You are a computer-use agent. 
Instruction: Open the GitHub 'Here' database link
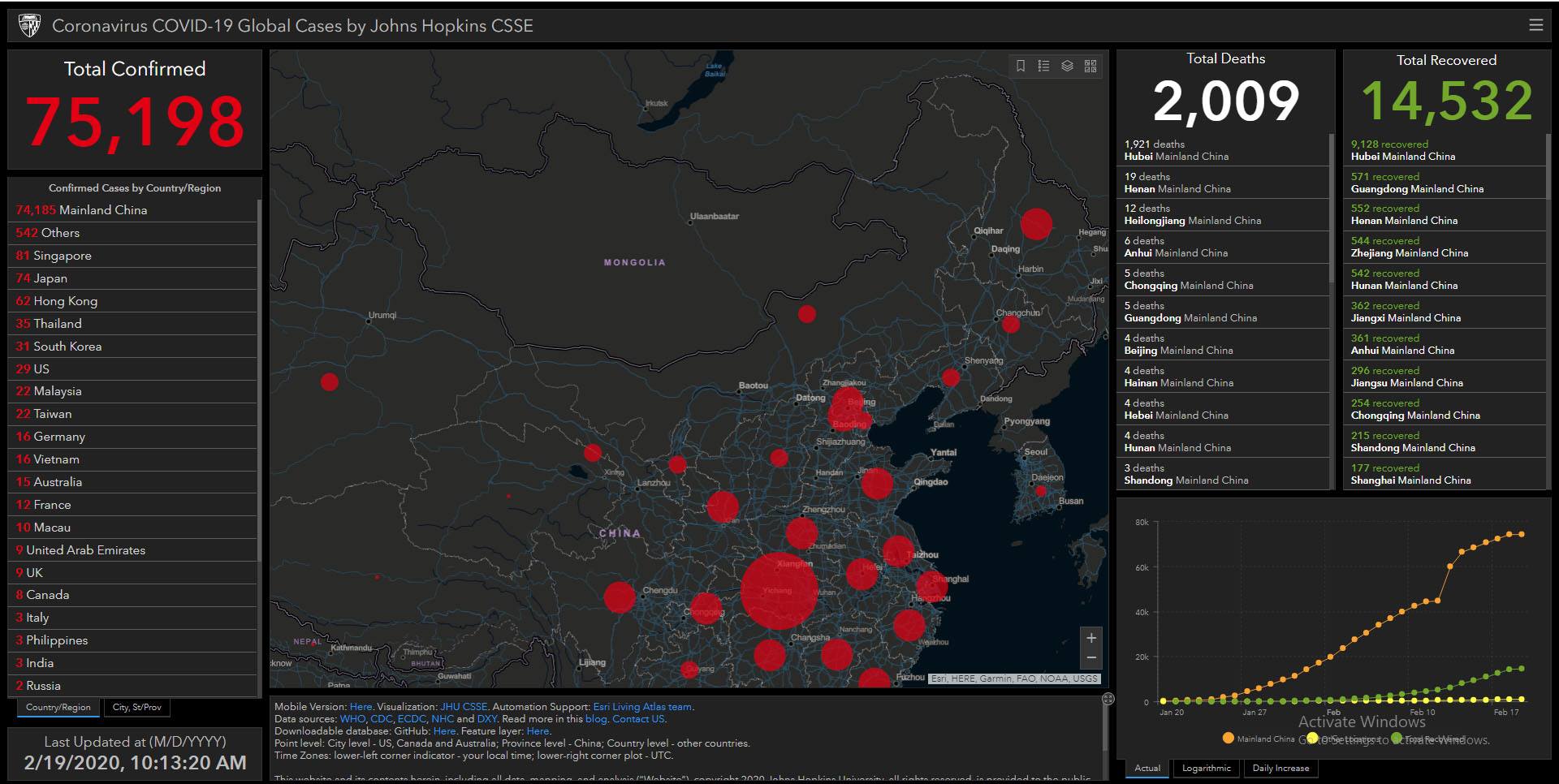[x=444, y=731]
